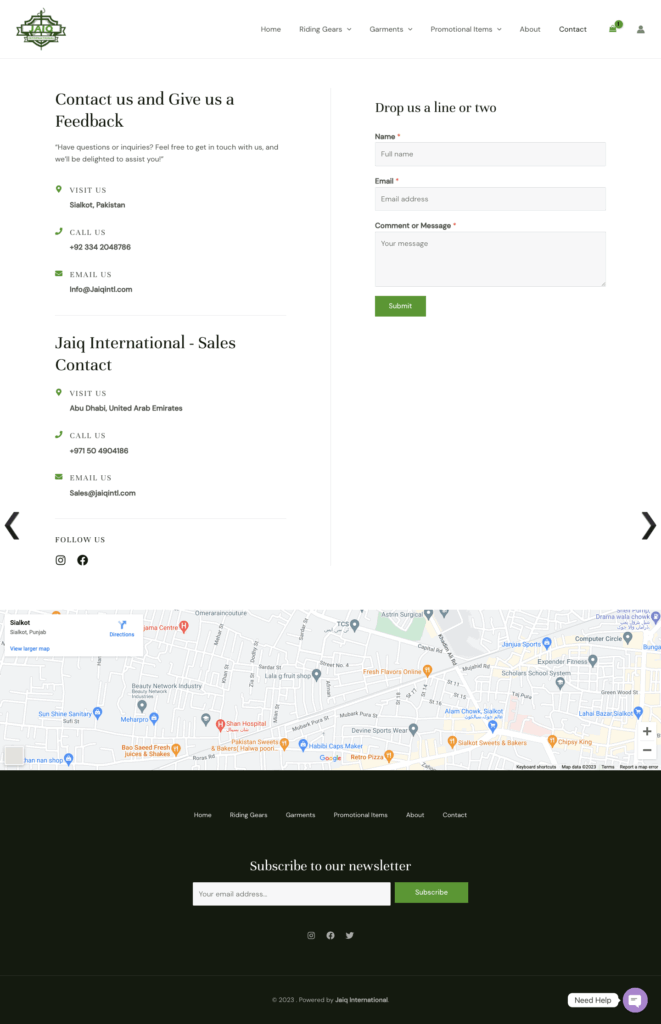Open the Need Help chat bubble
The image size is (661, 1024).
point(635,1000)
